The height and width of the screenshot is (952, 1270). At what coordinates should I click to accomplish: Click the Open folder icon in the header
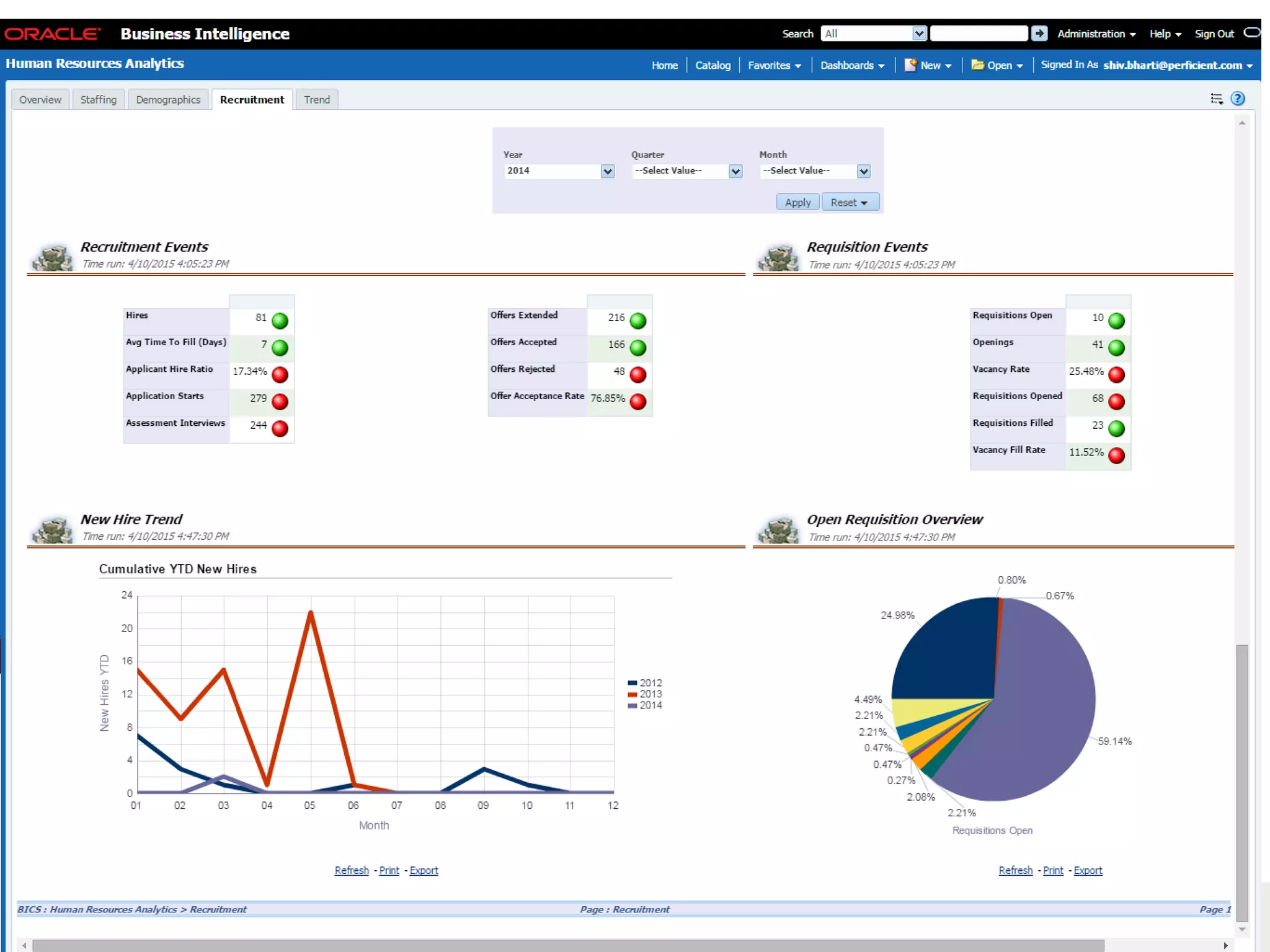coord(977,65)
